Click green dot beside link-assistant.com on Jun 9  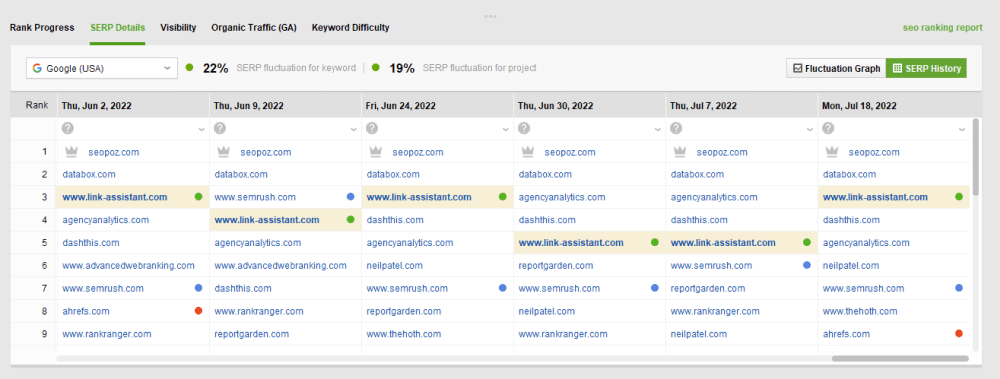pos(351,219)
